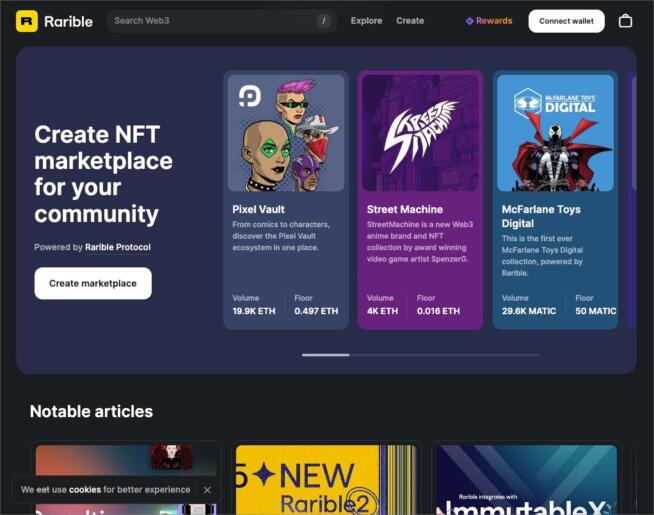Image resolution: width=654 pixels, height=515 pixels.
Task: Open the shopping bag cart icon
Action: pyautogui.click(x=625, y=21)
